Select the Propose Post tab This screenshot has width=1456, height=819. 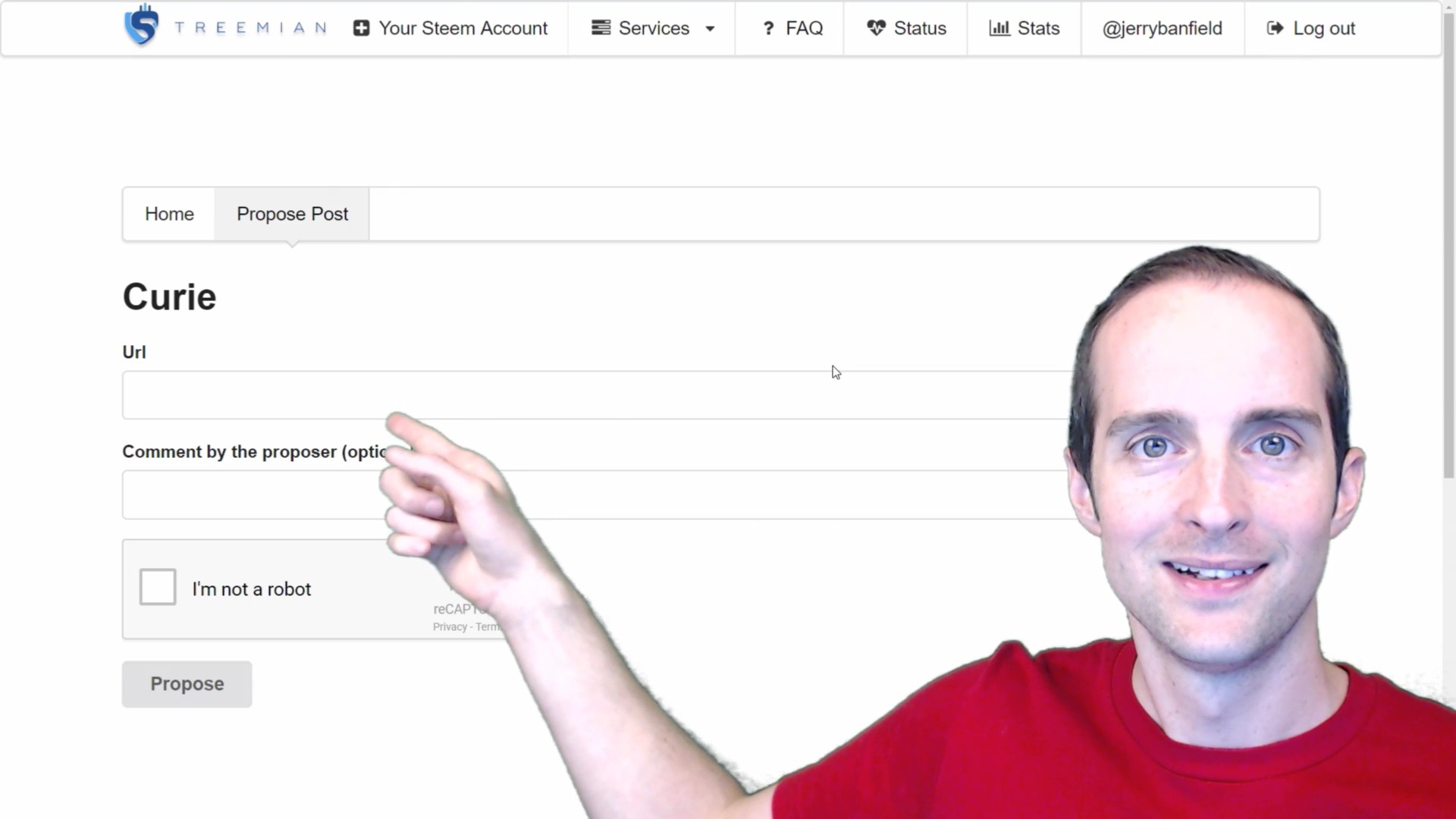click(x=292, y=214)
